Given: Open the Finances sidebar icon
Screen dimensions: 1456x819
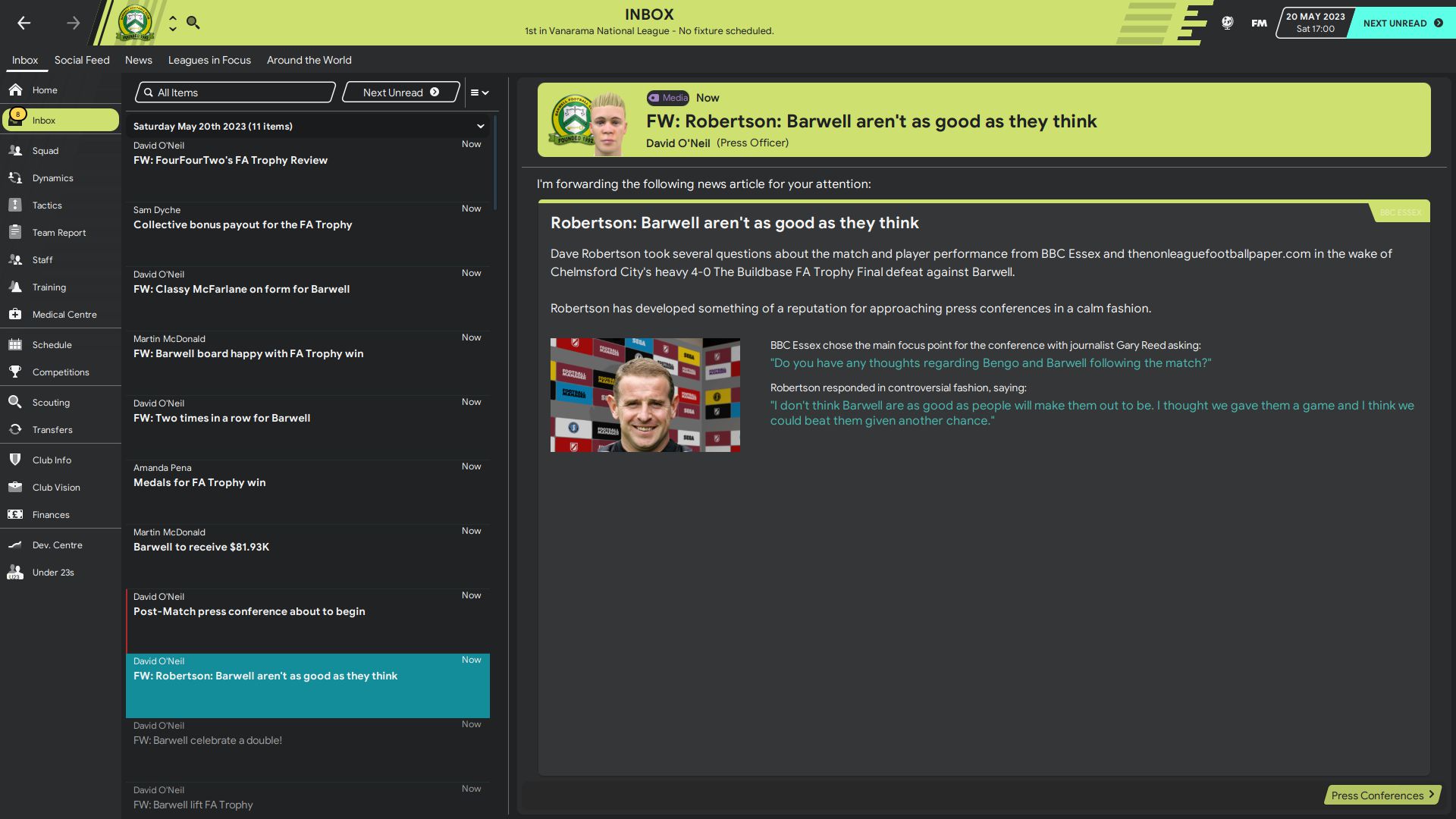Looking at the screenshot, I should [15, 515].
